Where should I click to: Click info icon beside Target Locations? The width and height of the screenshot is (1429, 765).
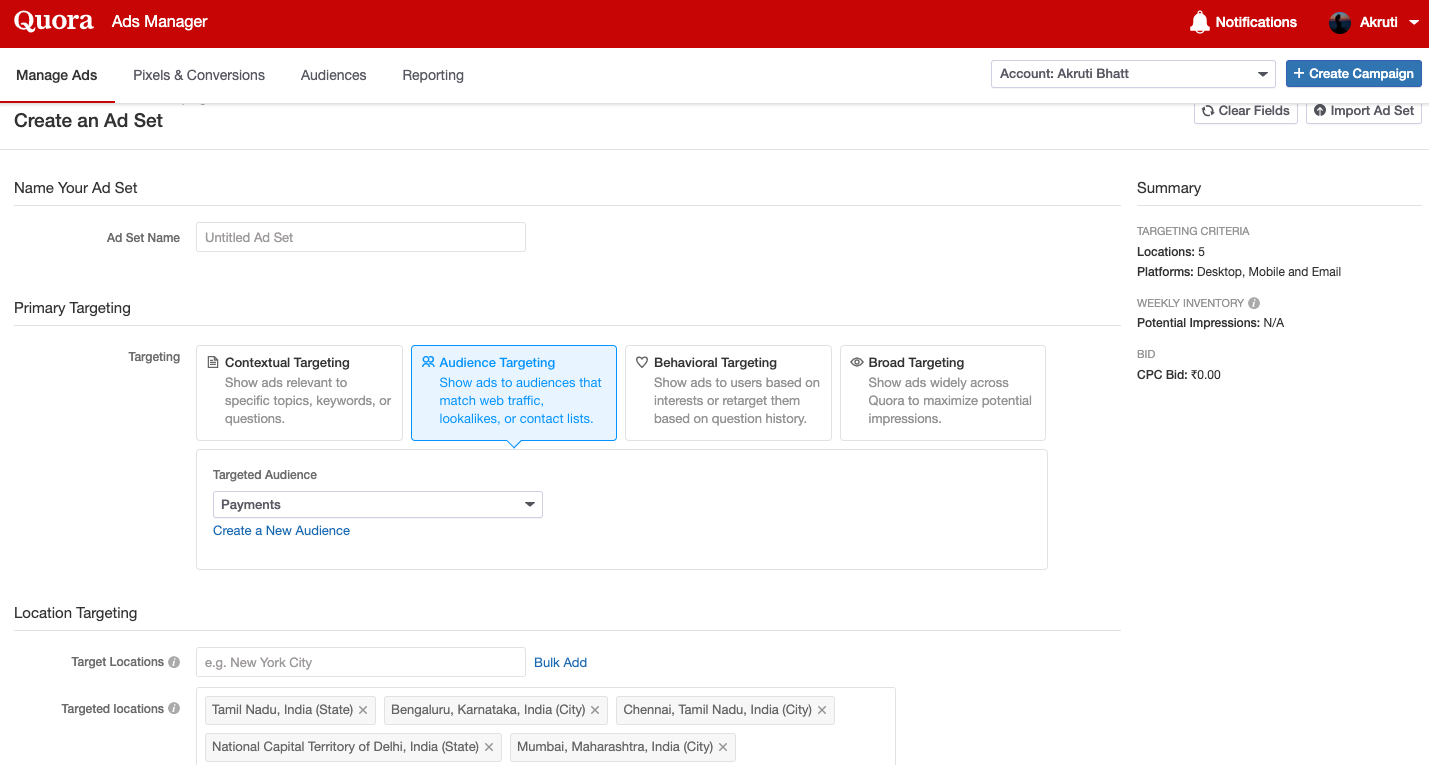pyautogui.click(x=174, y=662)
